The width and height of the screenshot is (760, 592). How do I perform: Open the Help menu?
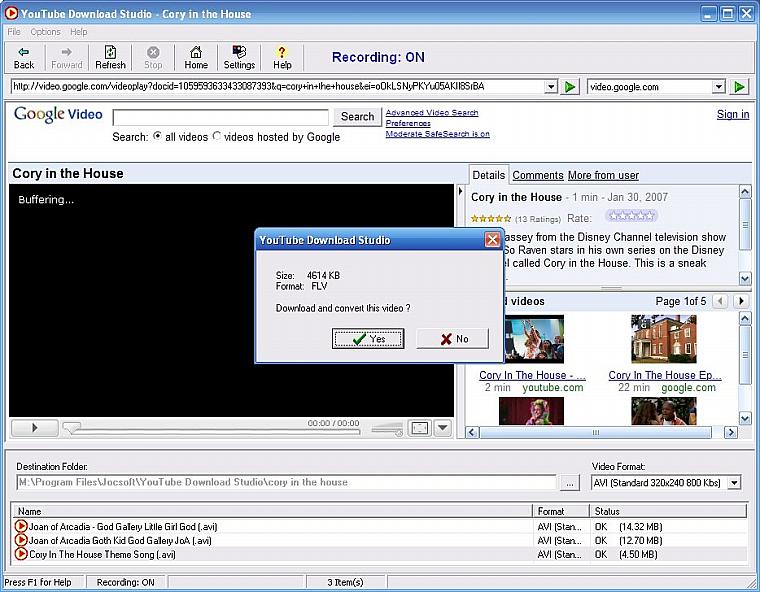coord(79,32)
